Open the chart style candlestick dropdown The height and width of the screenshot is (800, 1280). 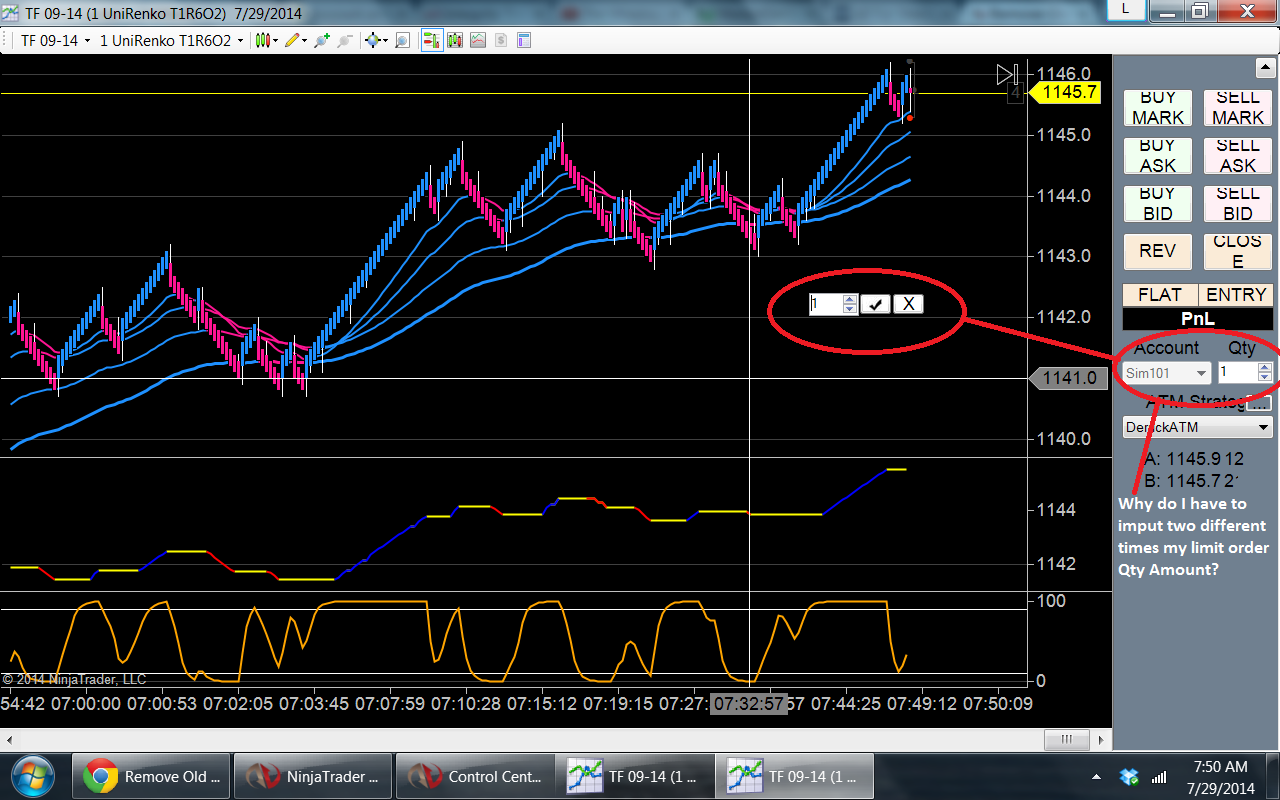[265, 41]
